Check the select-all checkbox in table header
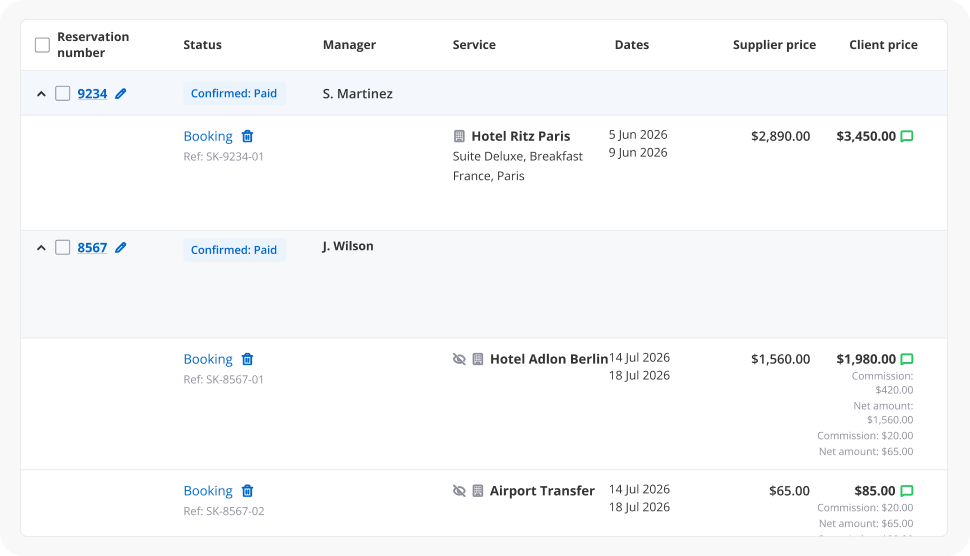 [x=42, y=45]
